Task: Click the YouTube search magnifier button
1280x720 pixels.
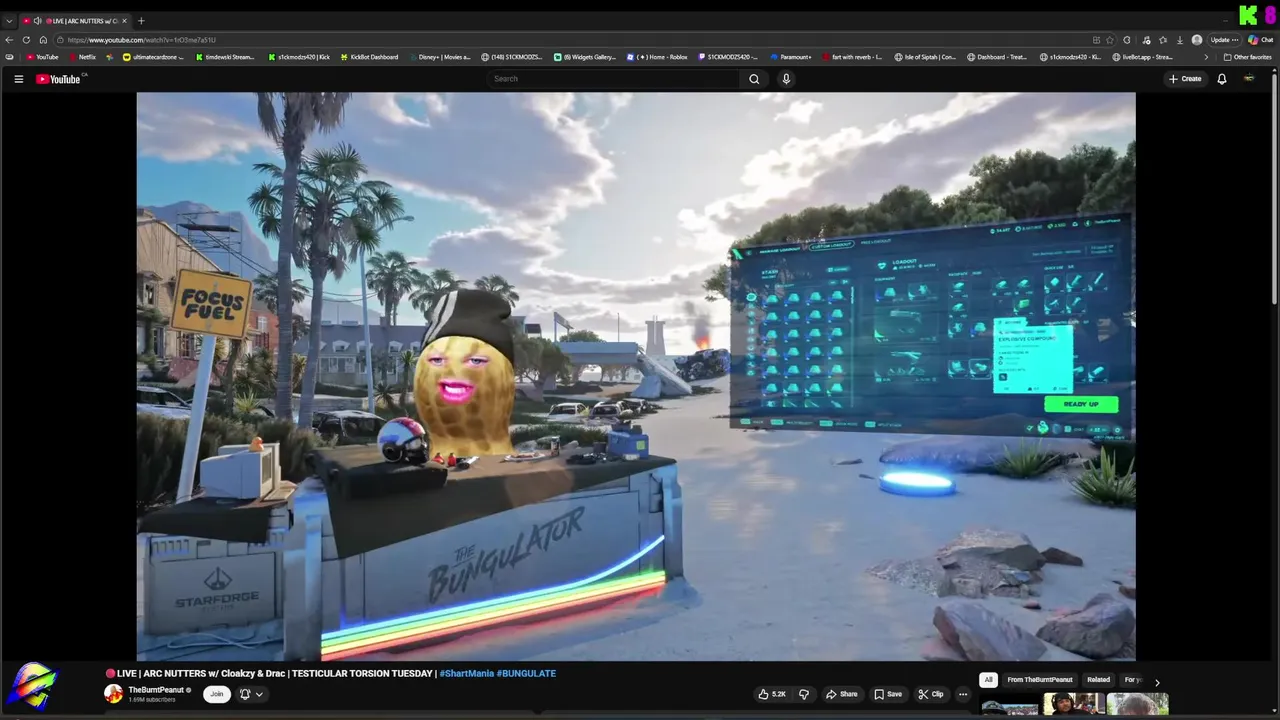Action: click(x=754, y=79)
